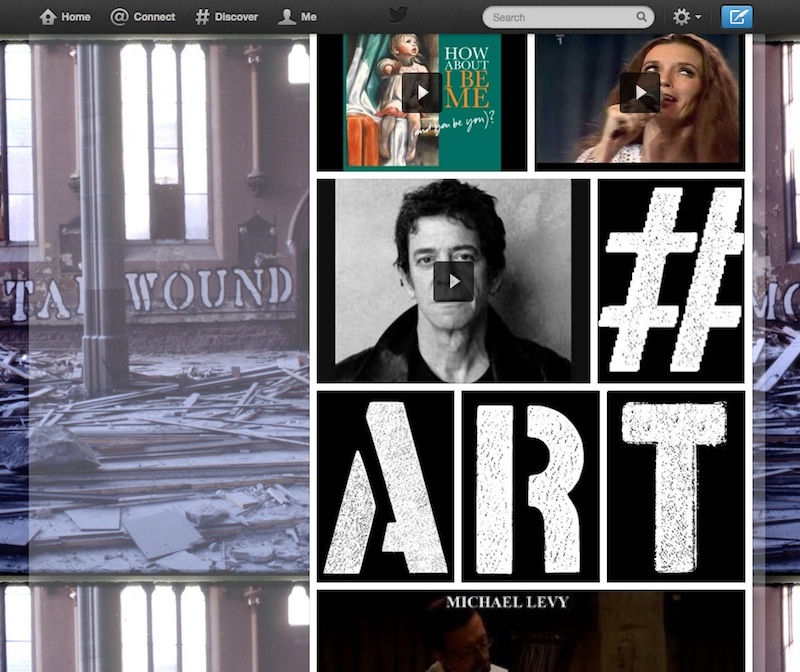Open the hashtag symbol image tile
The height and width of the screenshot is (672, 800).
coord(671,281)
